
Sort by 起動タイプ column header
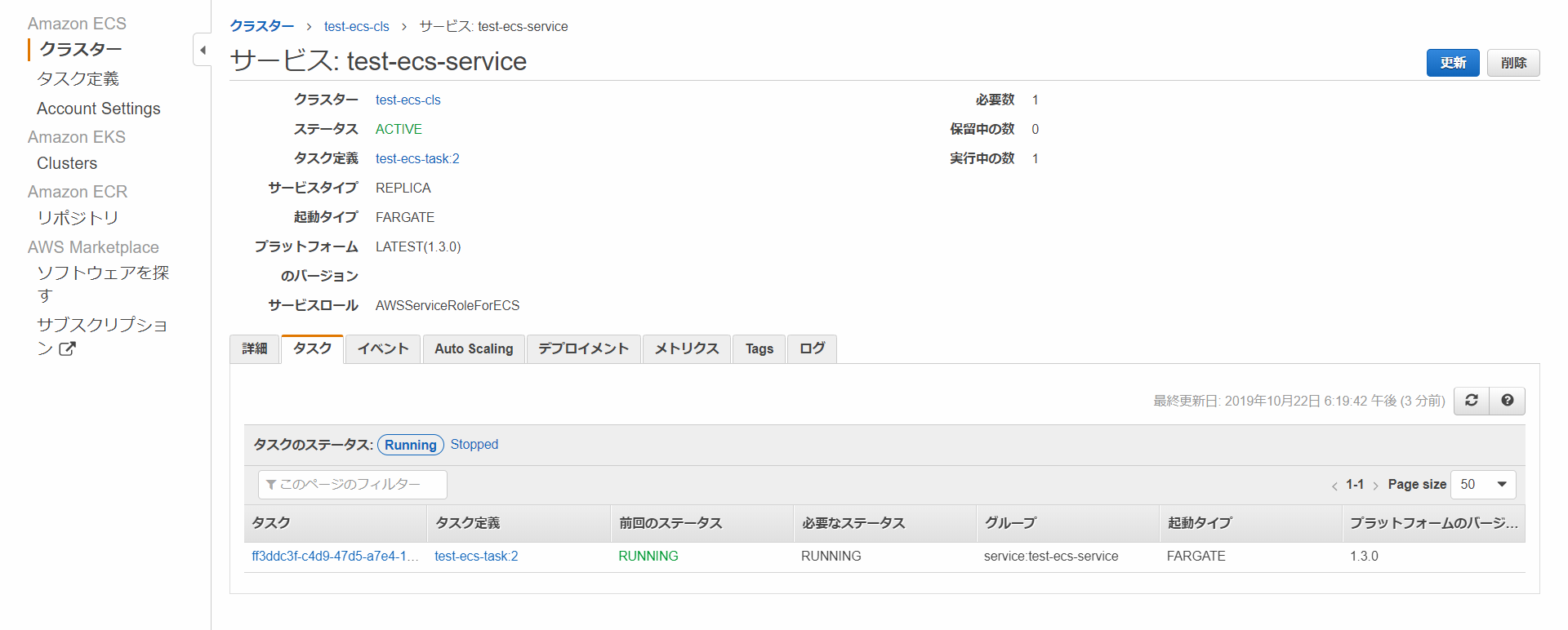(1250, 524)
